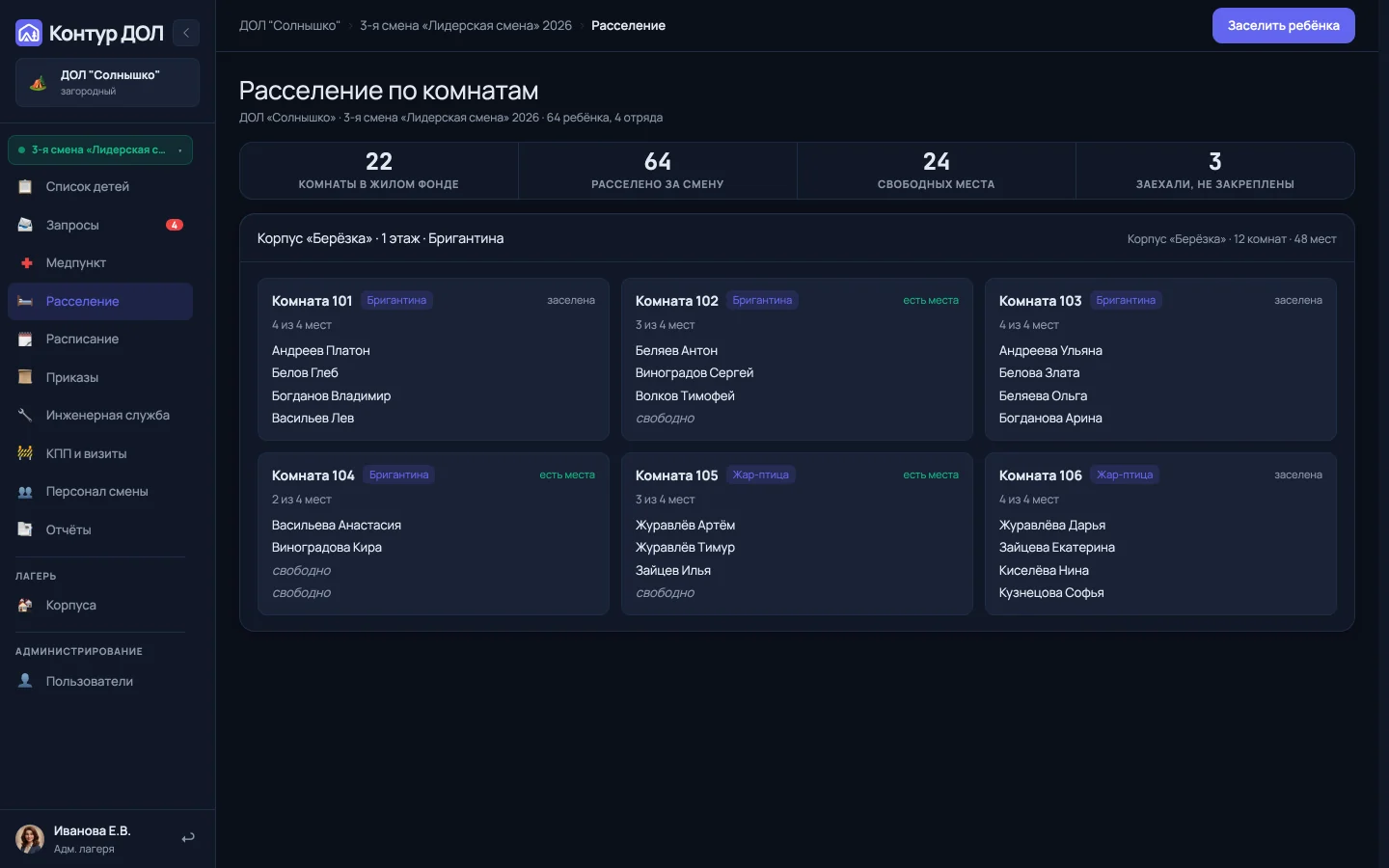Click the Заселить ребёнка button
The height and width of the screenshot is (868, 1389).
pyautogui.click(x=1283, y=25)
